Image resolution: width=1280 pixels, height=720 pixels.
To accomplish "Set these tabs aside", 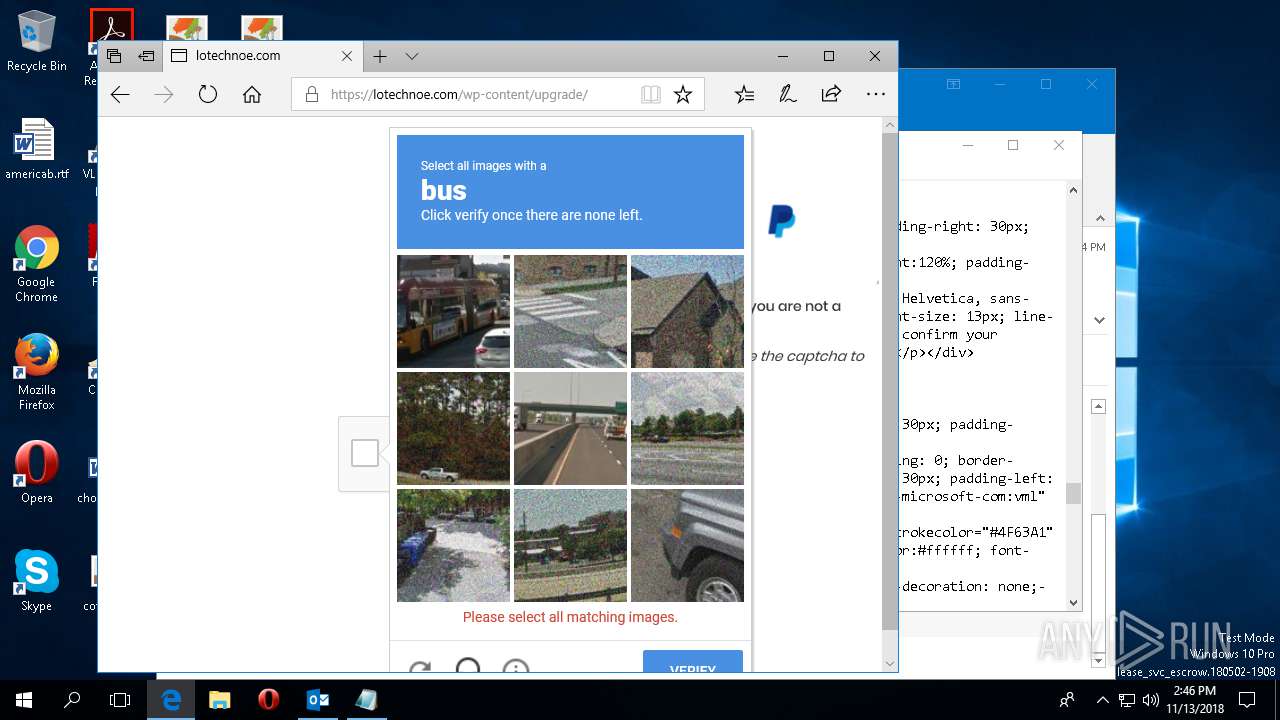I will pyautogui.click(x=146, y=56).
